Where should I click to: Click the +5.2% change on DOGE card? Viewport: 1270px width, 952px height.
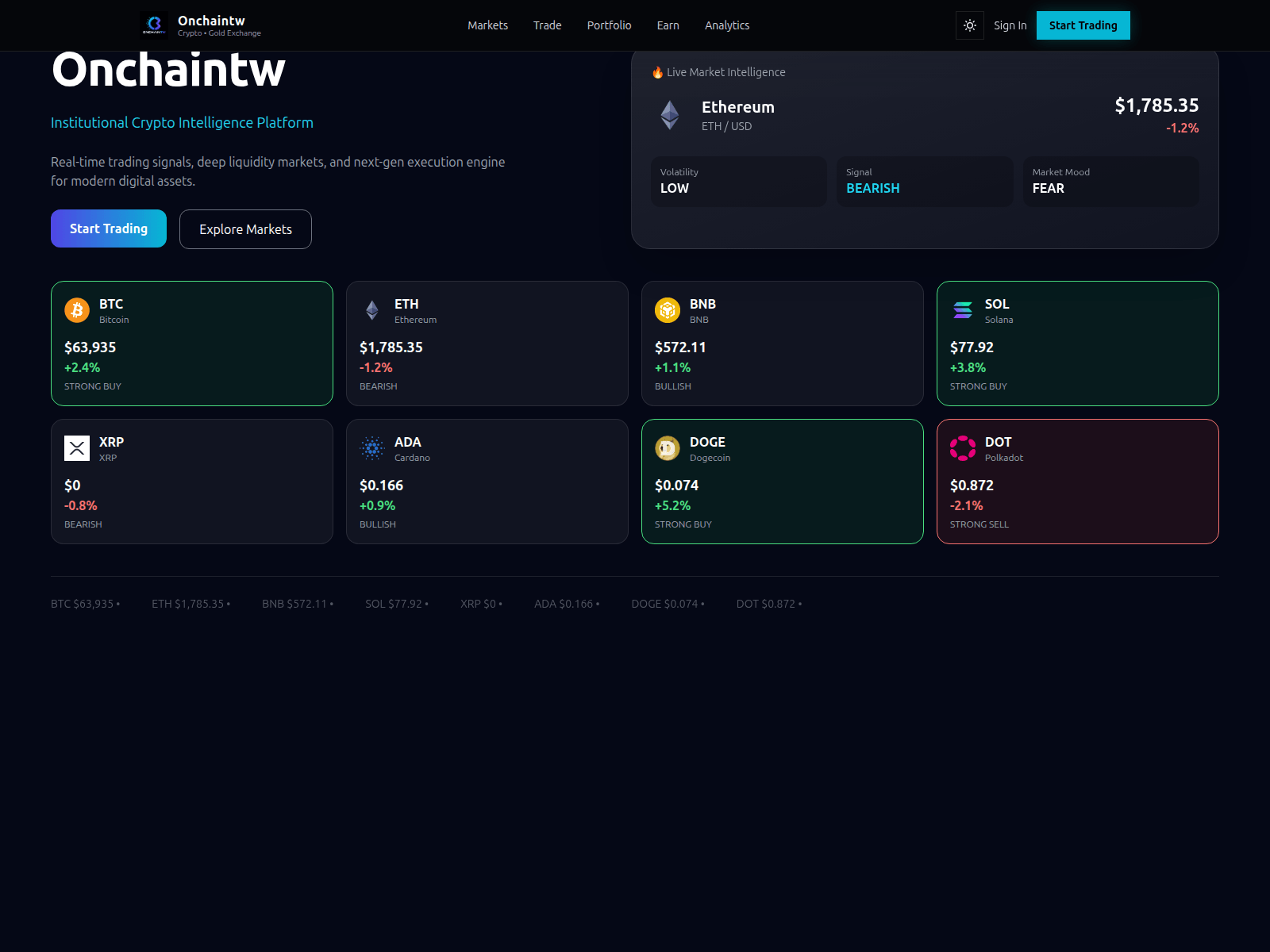click(x=672, y=506)
